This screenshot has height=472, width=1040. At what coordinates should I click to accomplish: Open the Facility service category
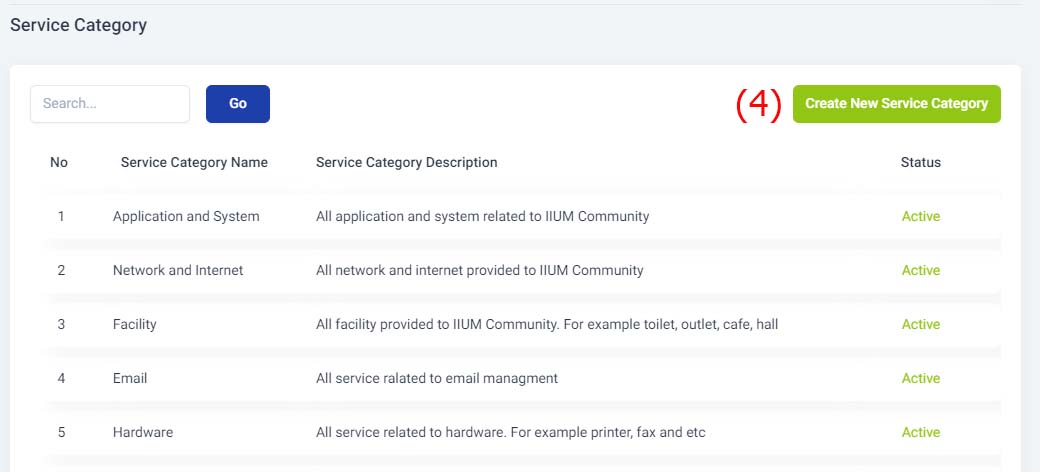(135, 325)
